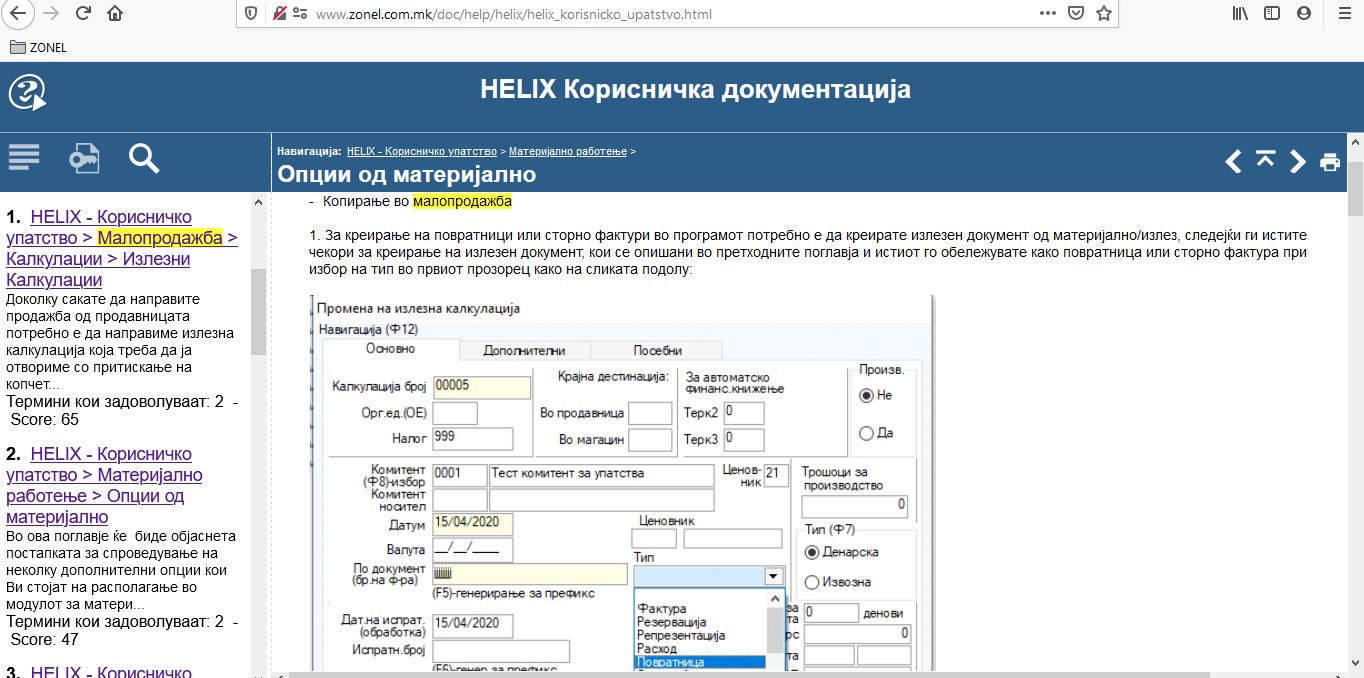The image size is (1364, 678).
Task: Open the page actions three-dot menu
Action: (1047, 14)
